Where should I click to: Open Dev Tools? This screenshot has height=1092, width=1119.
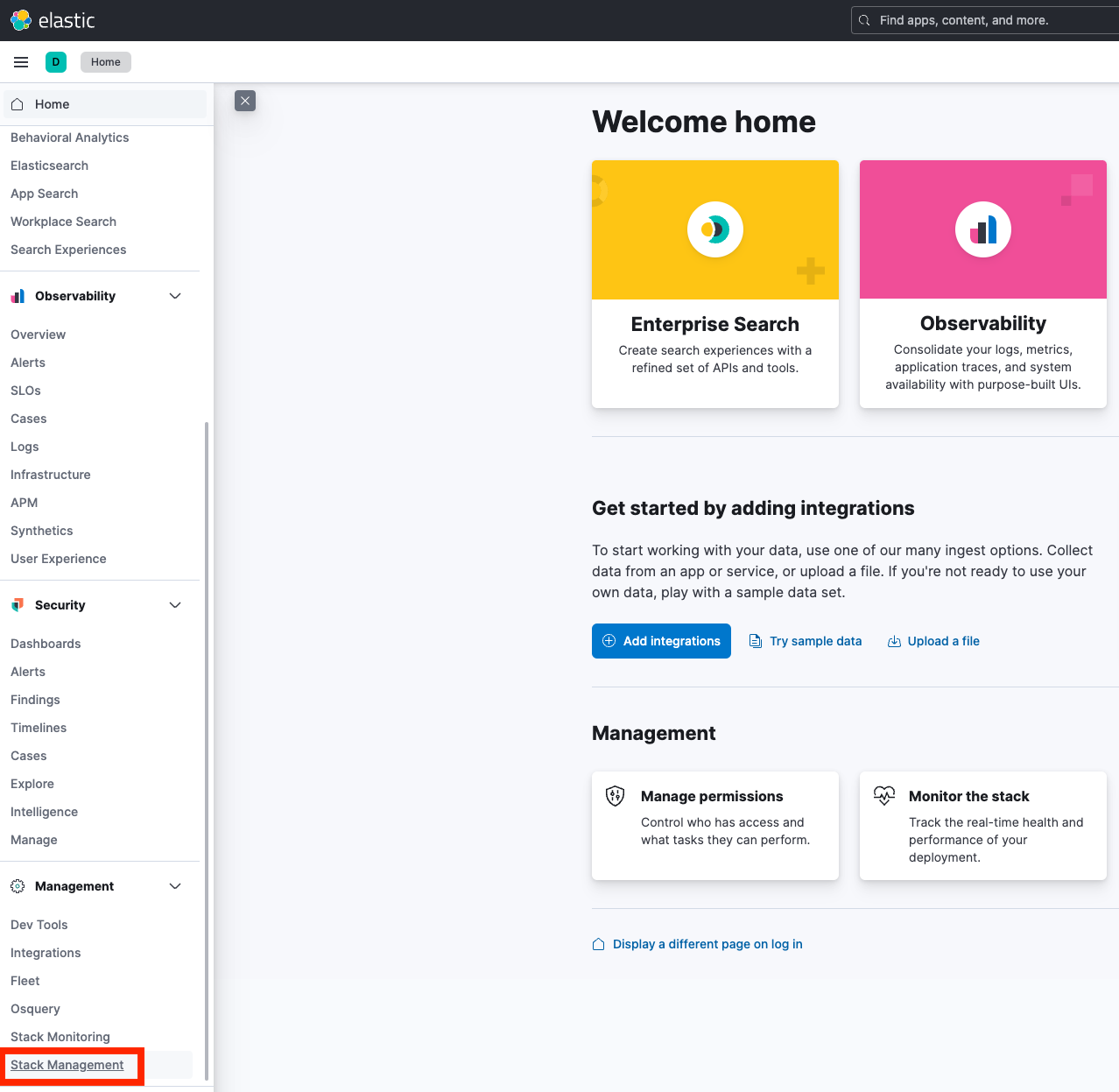point(39,925)
